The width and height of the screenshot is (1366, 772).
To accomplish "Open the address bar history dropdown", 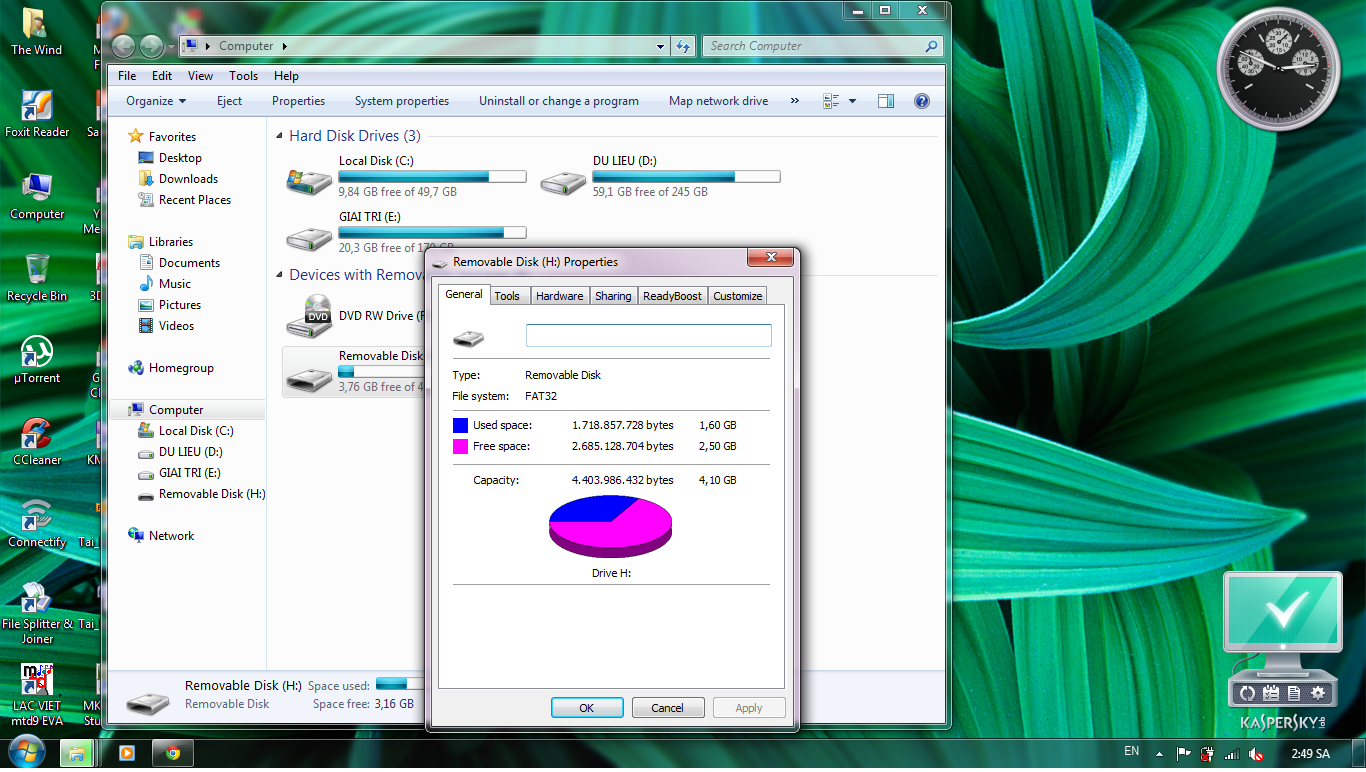I will coord(660,46).
